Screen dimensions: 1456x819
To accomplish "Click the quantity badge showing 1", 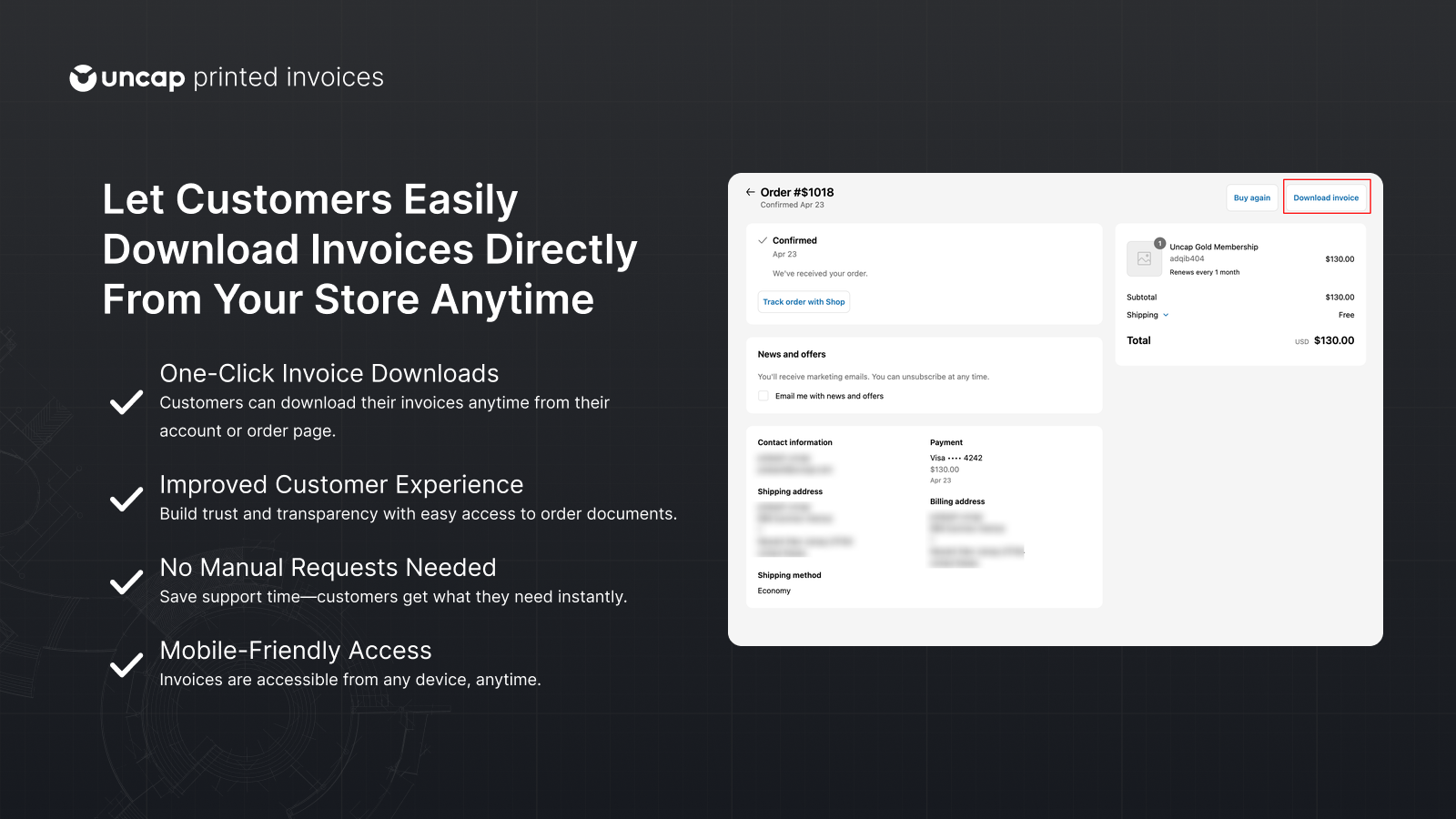I will (1159, 243).
